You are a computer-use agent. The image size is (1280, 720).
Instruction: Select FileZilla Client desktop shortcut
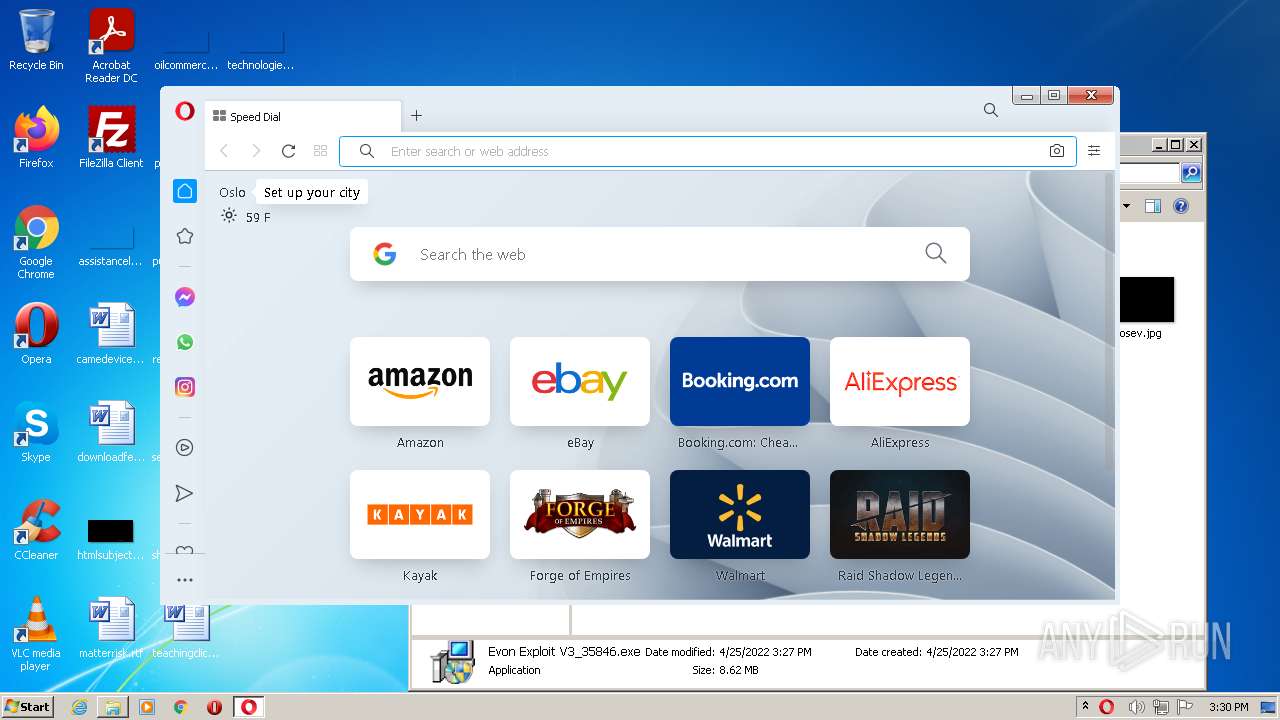(x=111, y=138)
